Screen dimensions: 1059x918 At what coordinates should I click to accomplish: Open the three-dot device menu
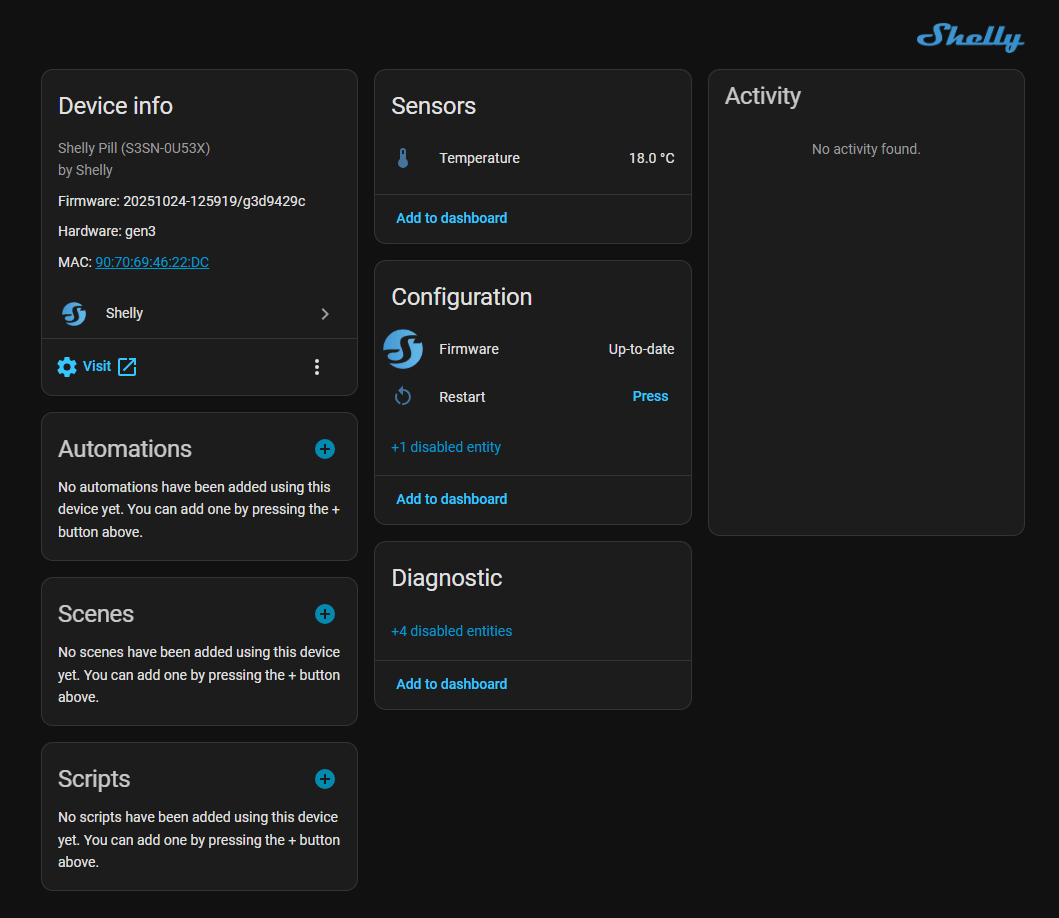coord(317,367)
